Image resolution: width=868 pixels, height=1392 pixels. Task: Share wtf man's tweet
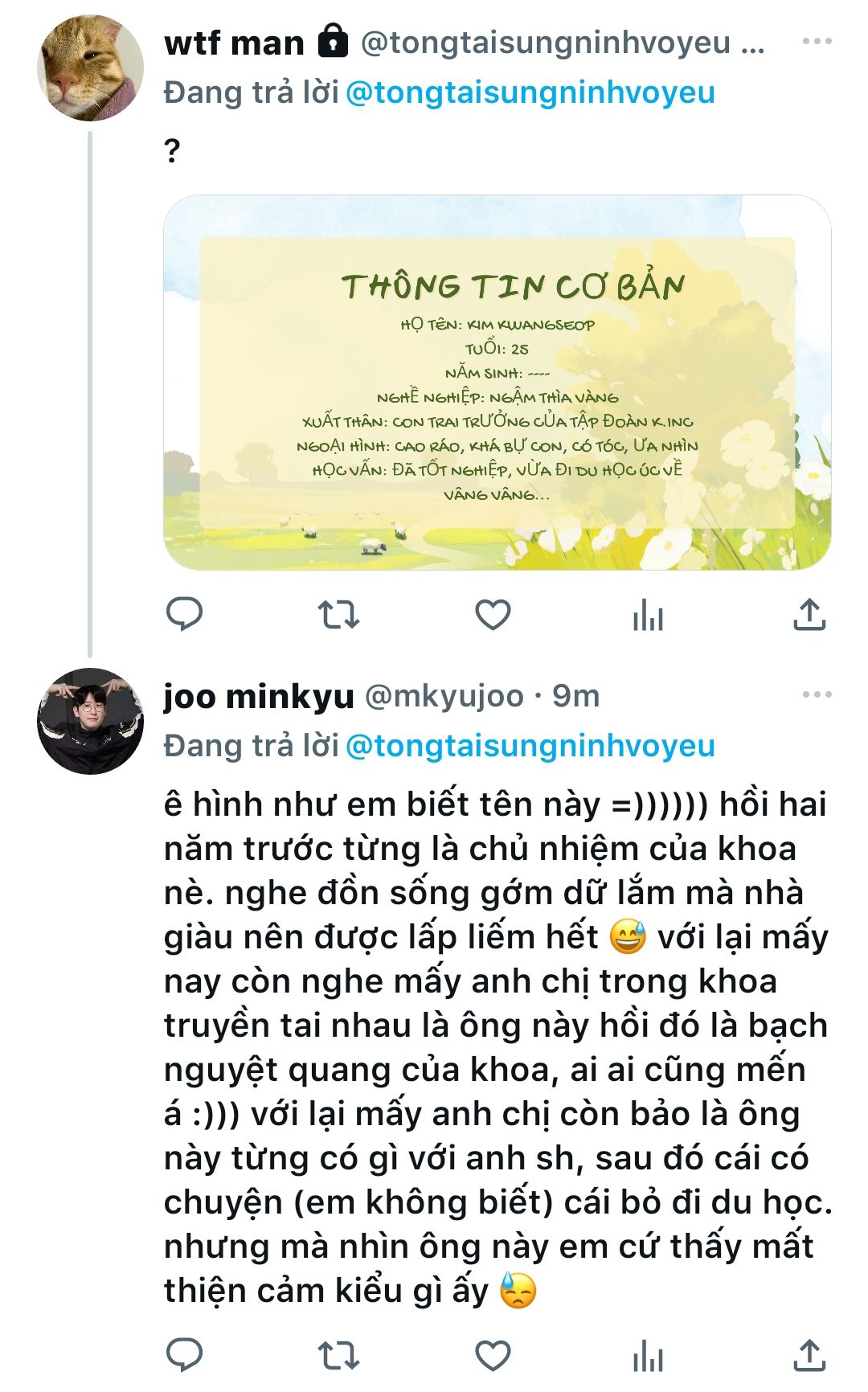click(x=809, y=615)
